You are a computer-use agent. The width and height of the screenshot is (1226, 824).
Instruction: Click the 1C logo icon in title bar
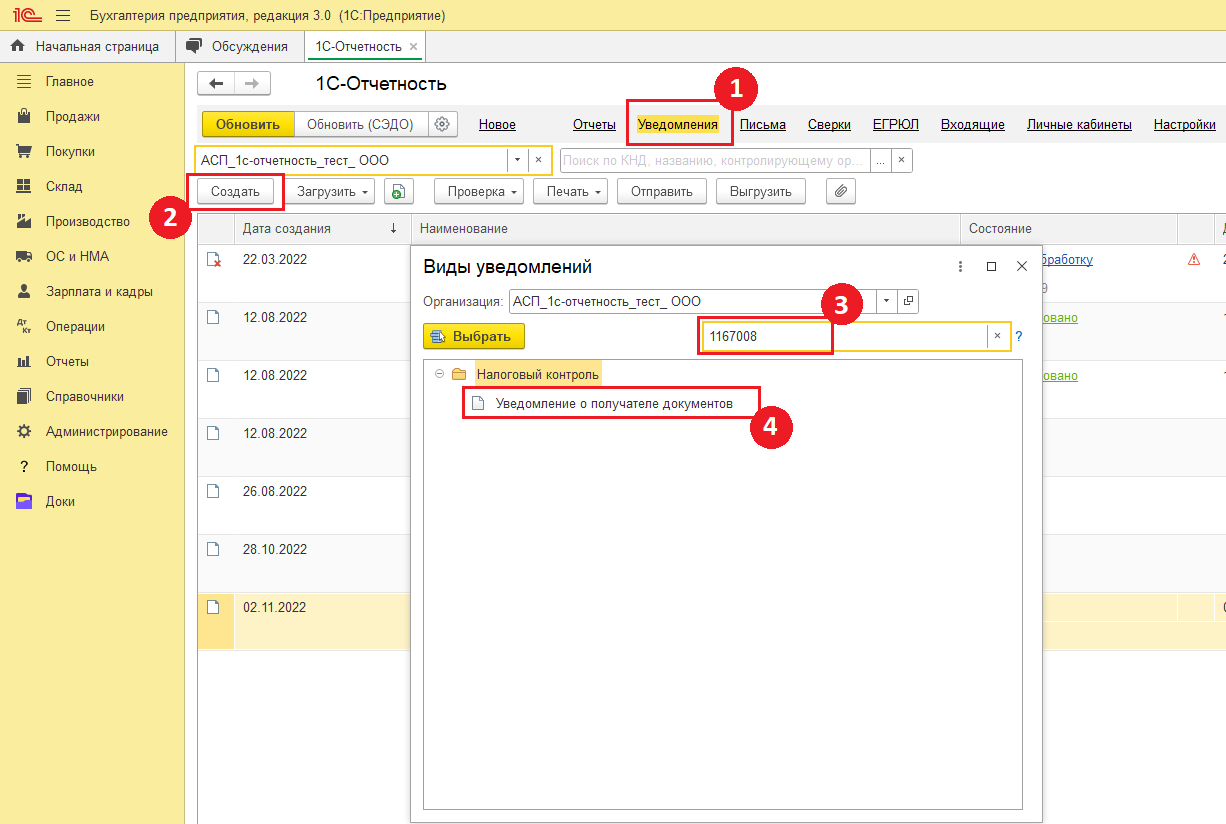(25, 16)
